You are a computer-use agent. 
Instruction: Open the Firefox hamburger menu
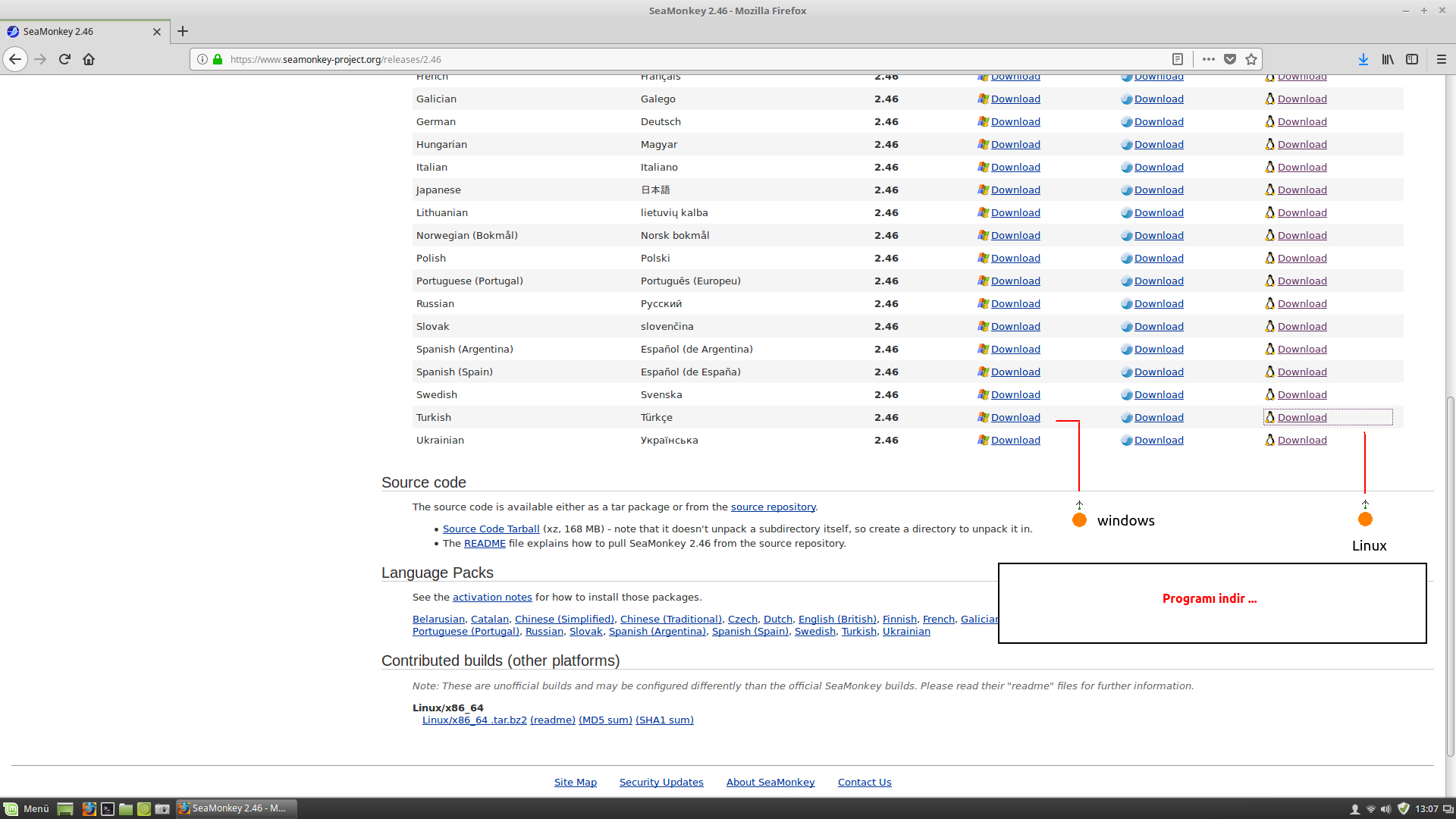point(1442,59)
